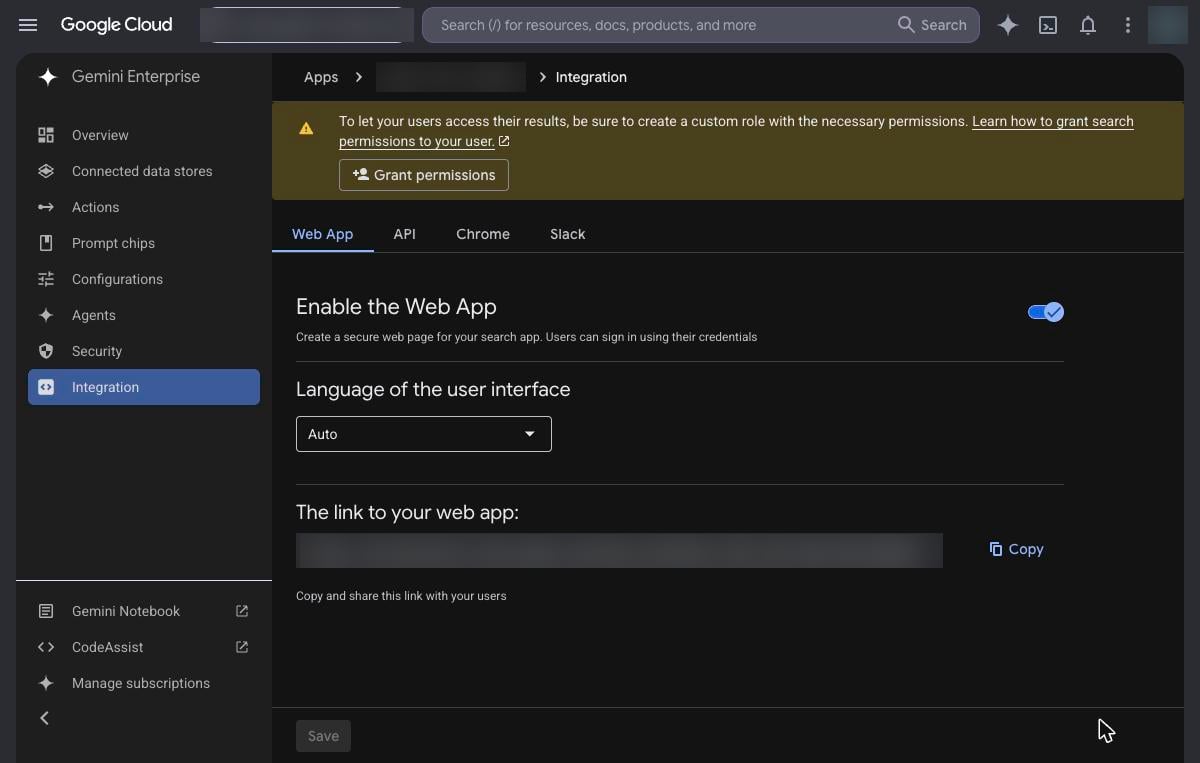The image size is (1200, 763).
Task: Select Integration in the sidebar
Action: 144,387
